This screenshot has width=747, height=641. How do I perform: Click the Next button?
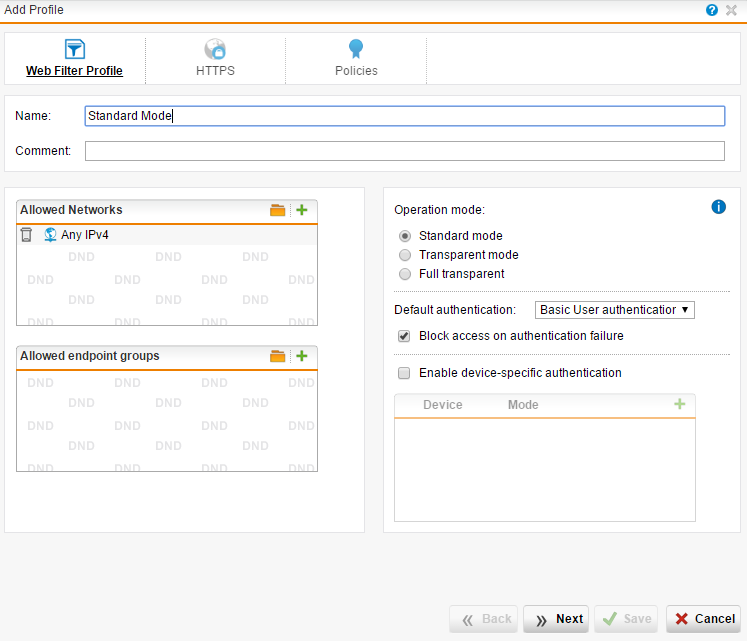click(x=556, y=619)
